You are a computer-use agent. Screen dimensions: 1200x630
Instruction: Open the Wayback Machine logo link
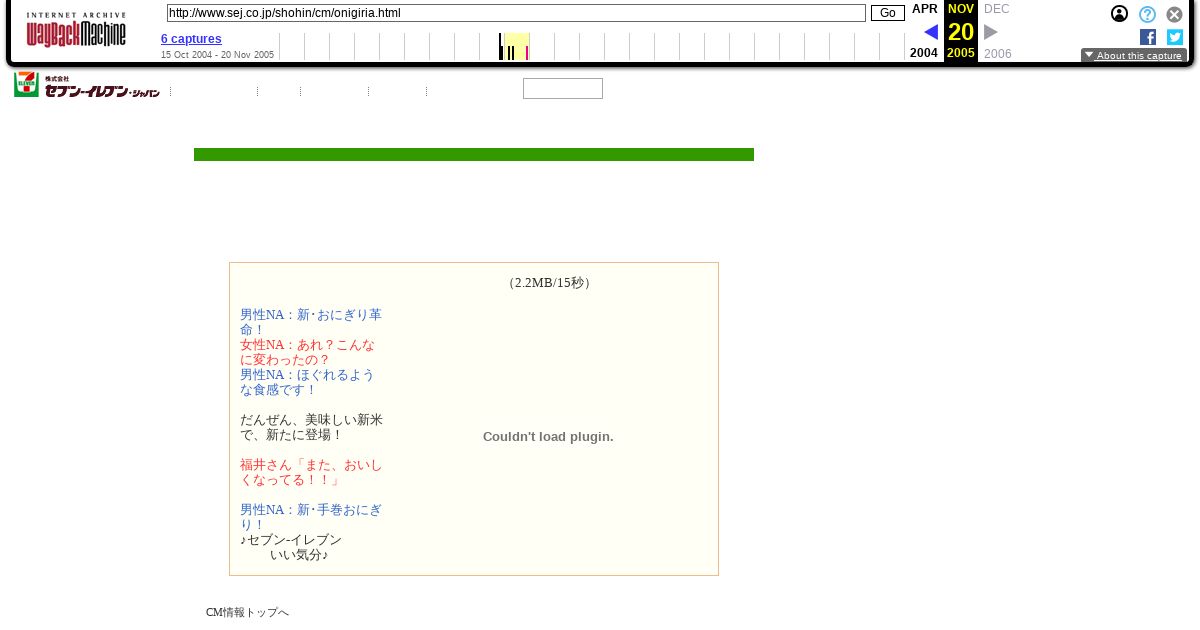coord(76,31)
